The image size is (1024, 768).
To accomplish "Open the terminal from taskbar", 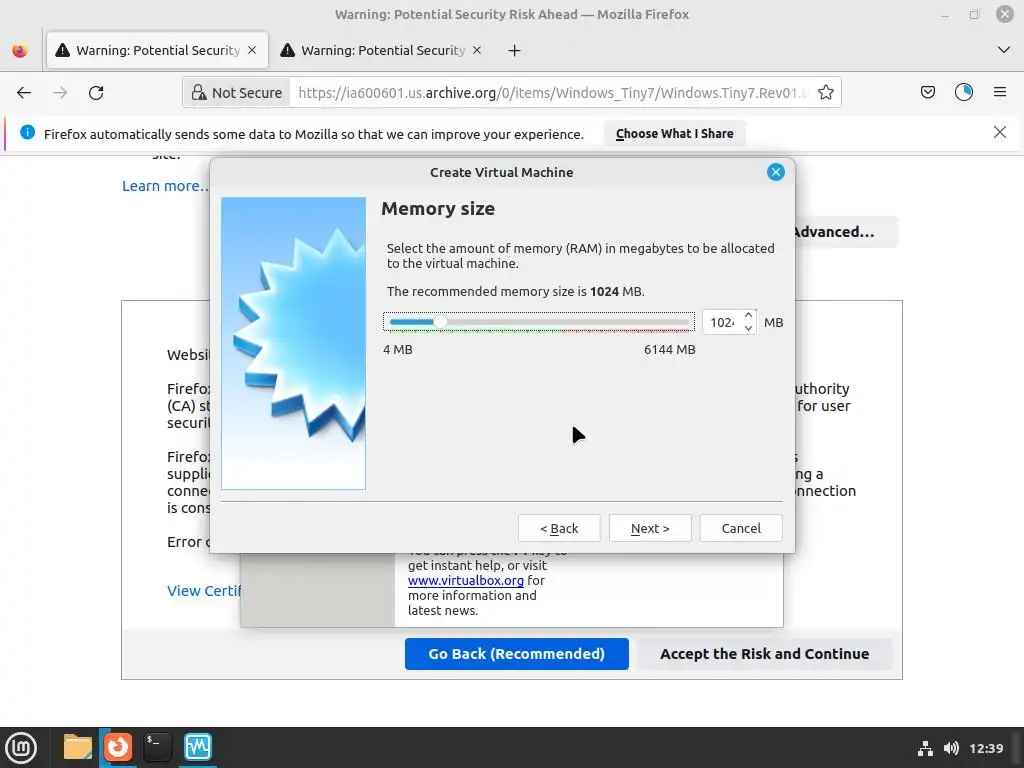I will click(157, 747).
